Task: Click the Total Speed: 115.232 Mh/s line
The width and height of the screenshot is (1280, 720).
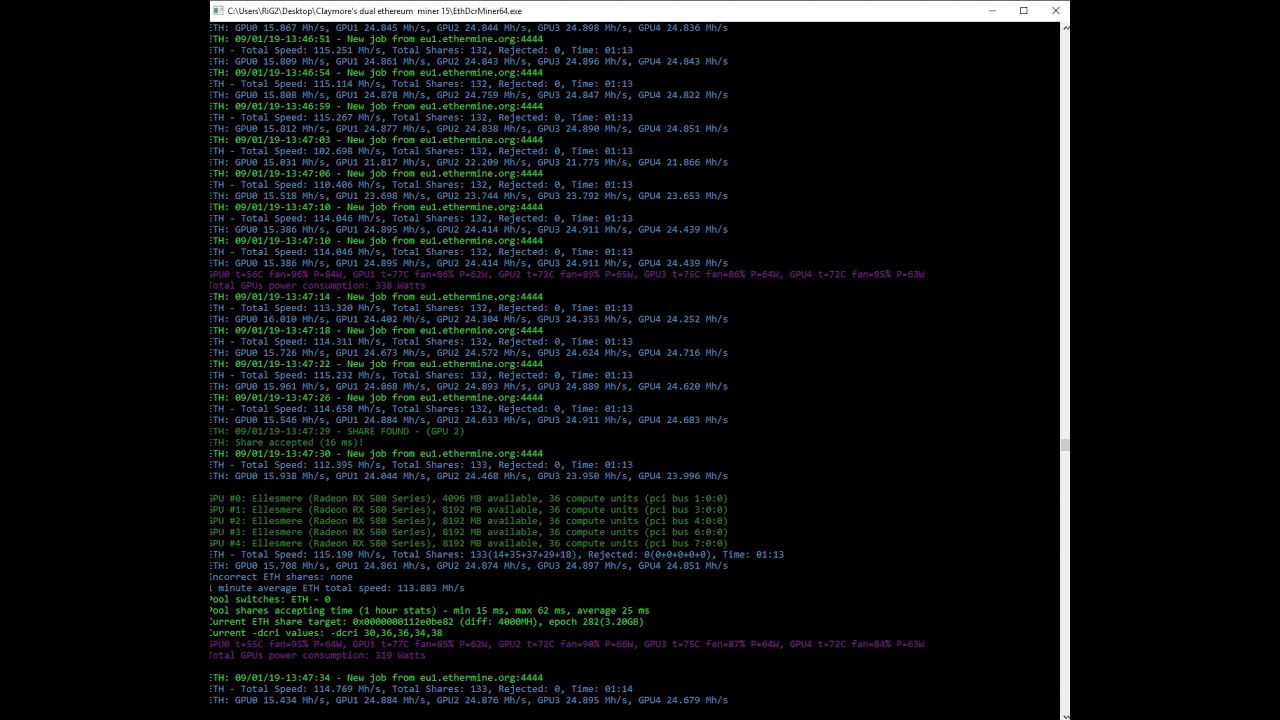Action: [421, 375]
